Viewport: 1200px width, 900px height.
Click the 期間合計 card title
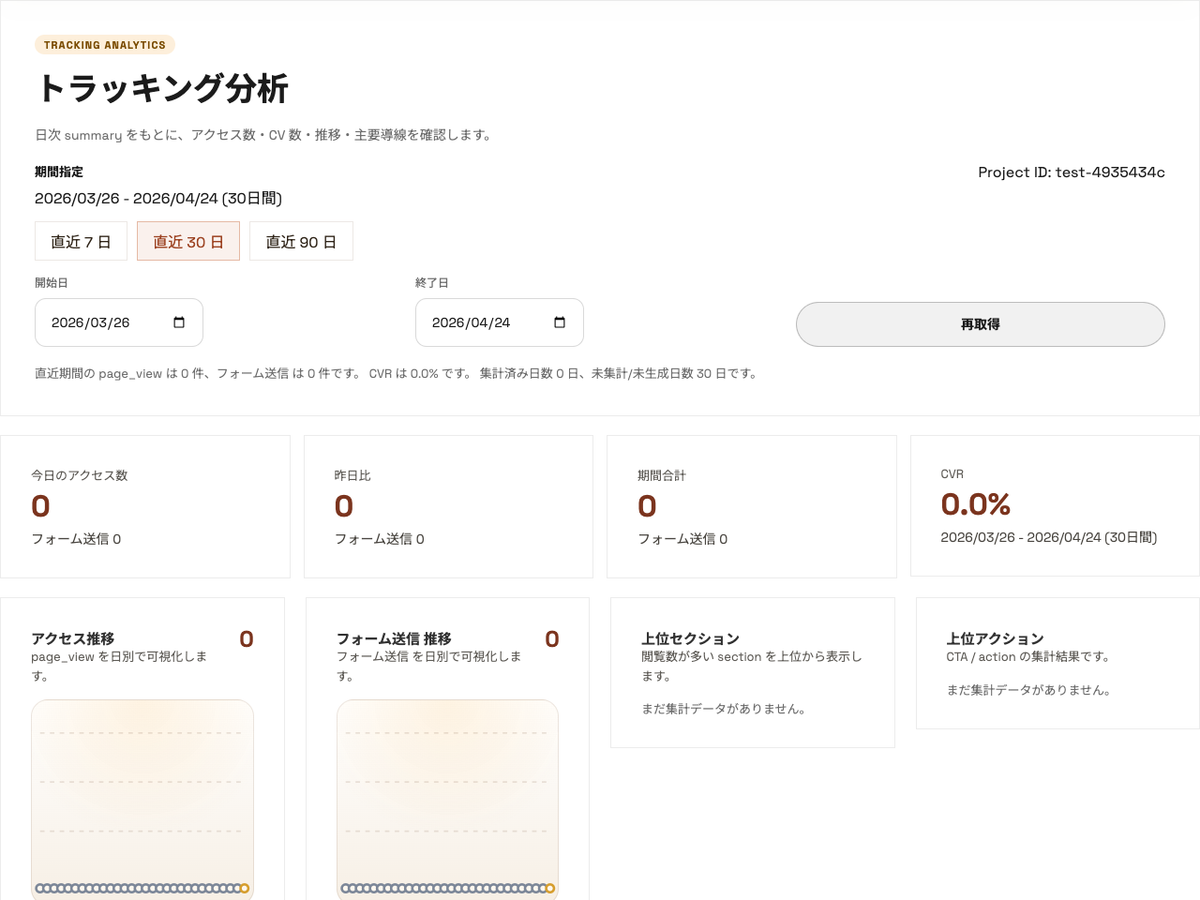pyautogui.click(x=662, y=475)
